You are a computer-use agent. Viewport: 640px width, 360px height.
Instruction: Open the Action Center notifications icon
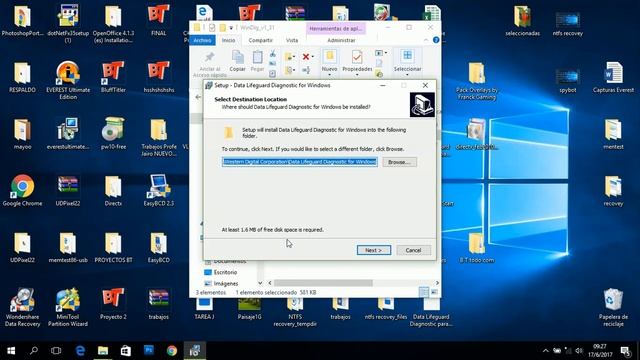click(626, 351)
